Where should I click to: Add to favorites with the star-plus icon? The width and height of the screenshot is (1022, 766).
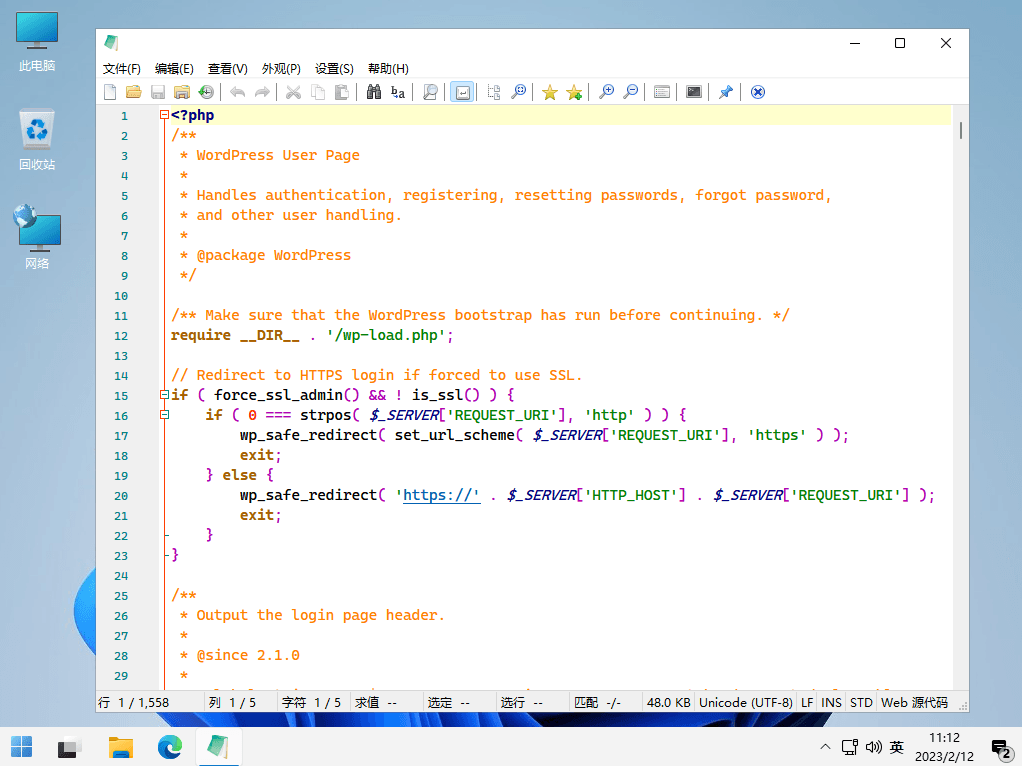point(574,92)
